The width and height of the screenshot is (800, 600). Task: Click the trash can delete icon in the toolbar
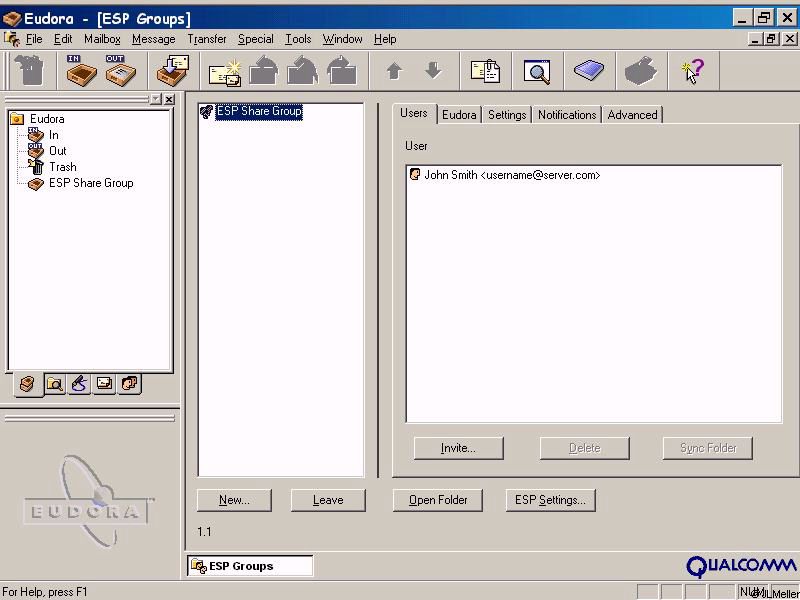point(29,70)
